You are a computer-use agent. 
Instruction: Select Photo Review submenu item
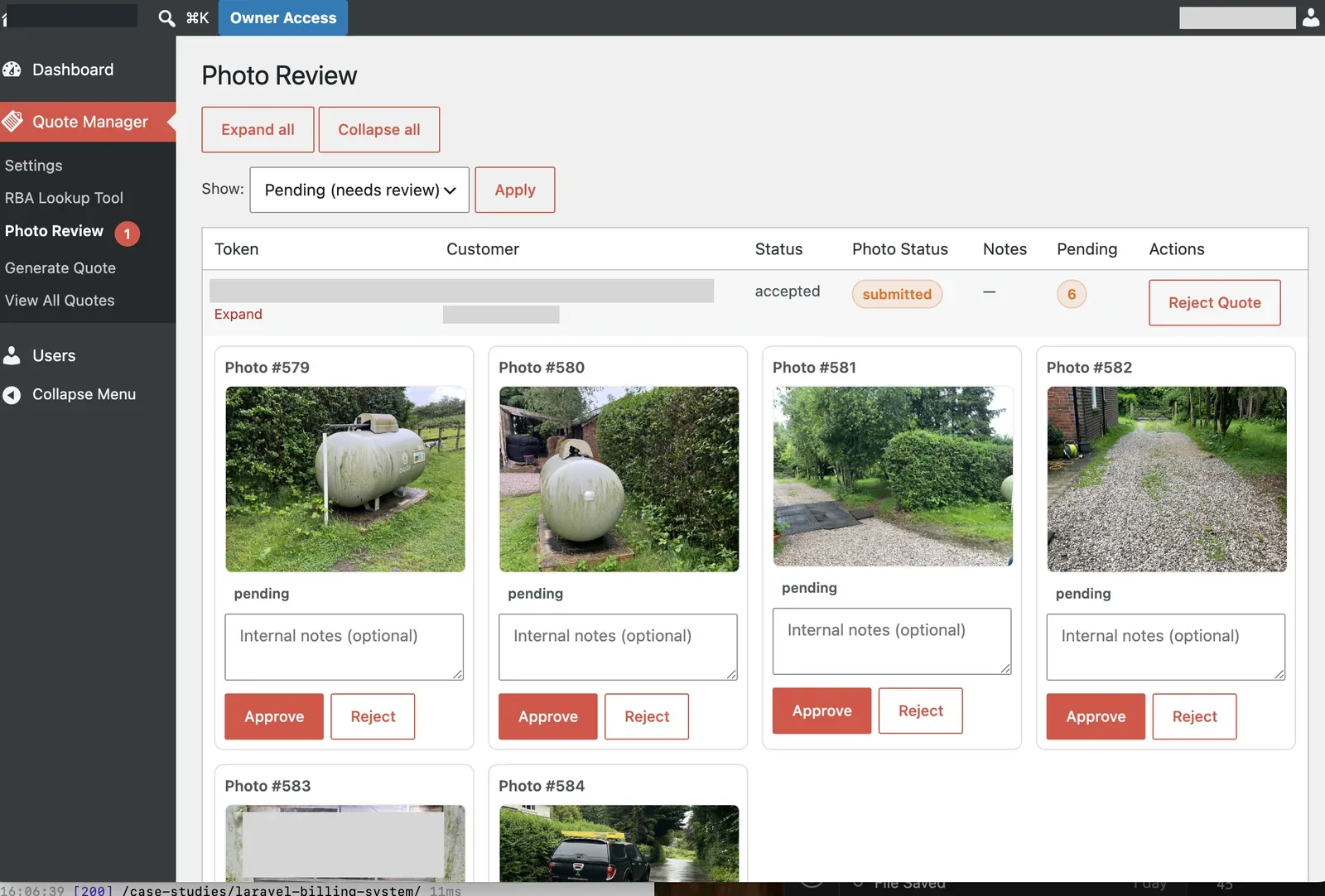54,231
